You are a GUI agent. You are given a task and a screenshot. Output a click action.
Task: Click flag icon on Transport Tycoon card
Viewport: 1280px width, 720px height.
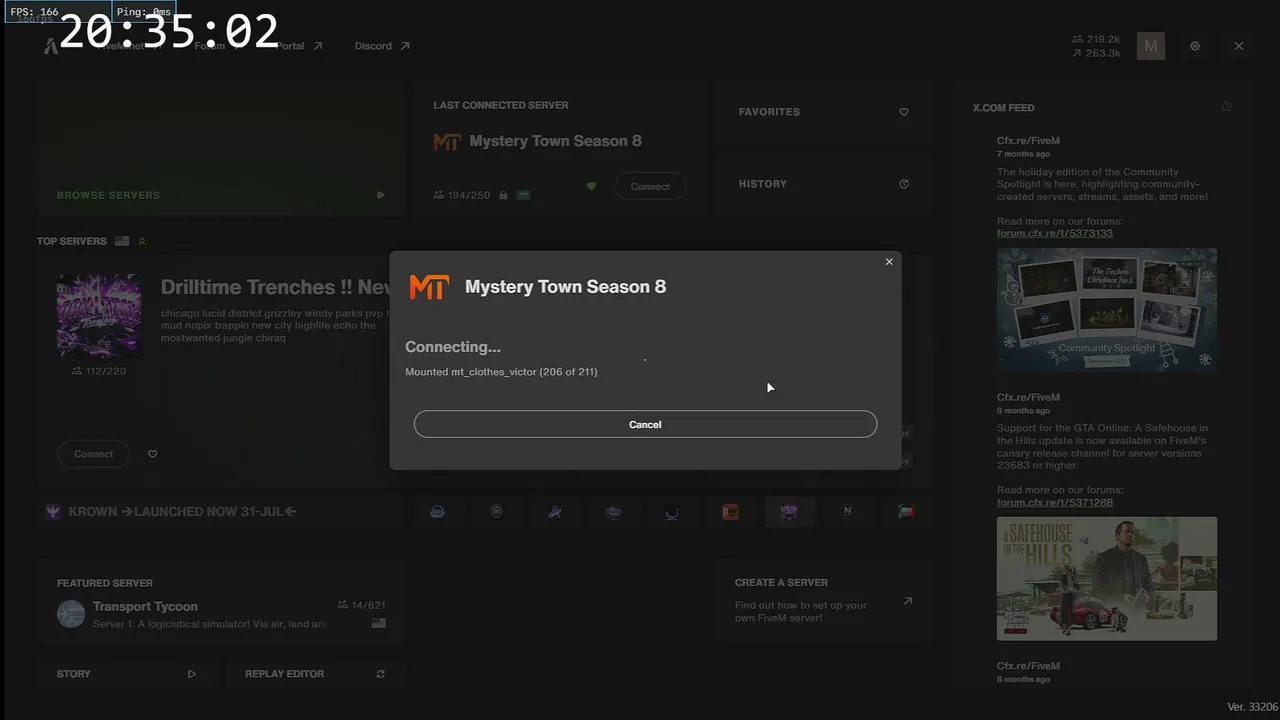point(379,623)
